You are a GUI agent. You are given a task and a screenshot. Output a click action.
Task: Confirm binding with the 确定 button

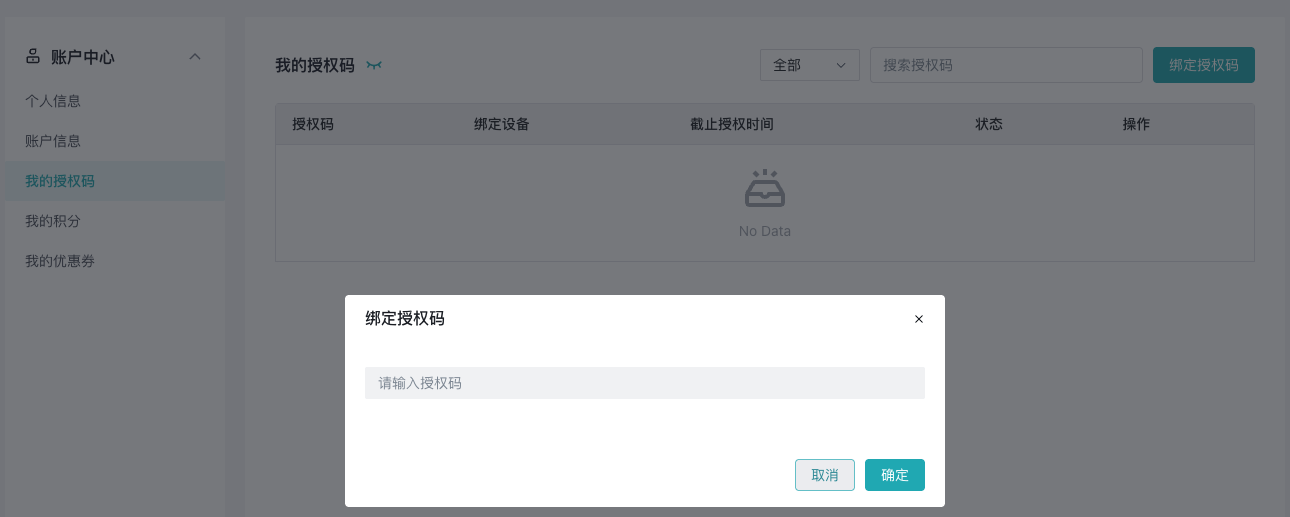[895, 475]
